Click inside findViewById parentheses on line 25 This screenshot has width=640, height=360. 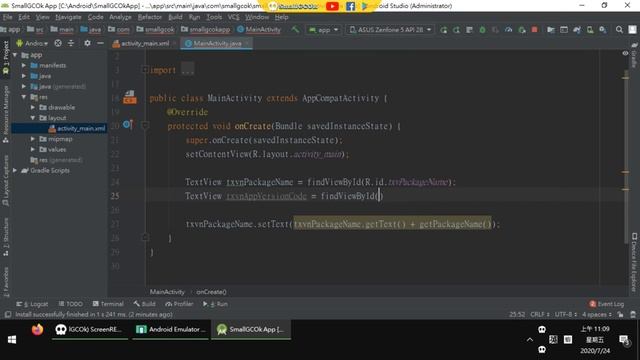click(x=379, y=196)
